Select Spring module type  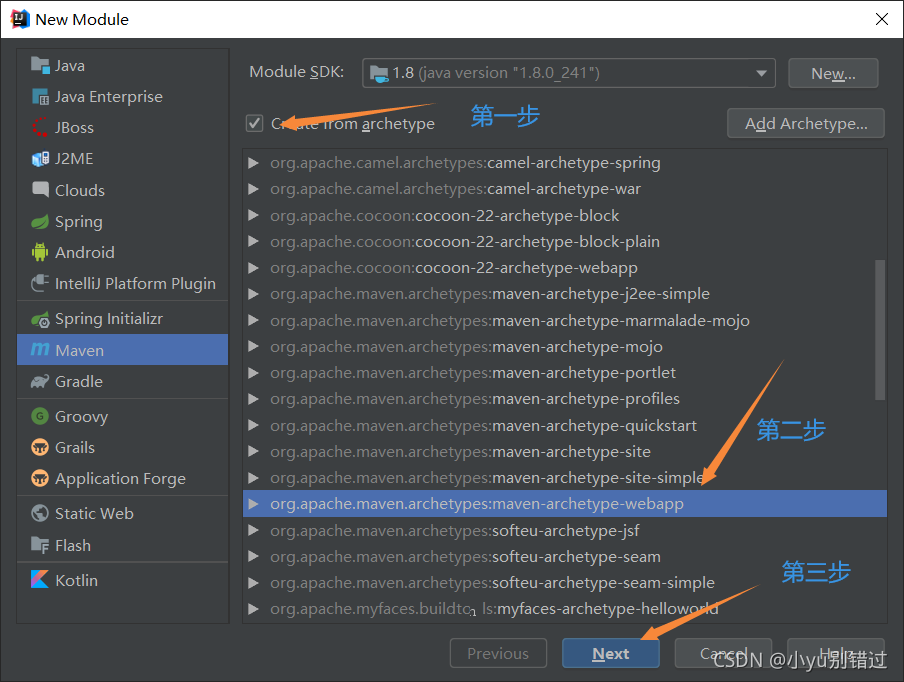(123, 221)
